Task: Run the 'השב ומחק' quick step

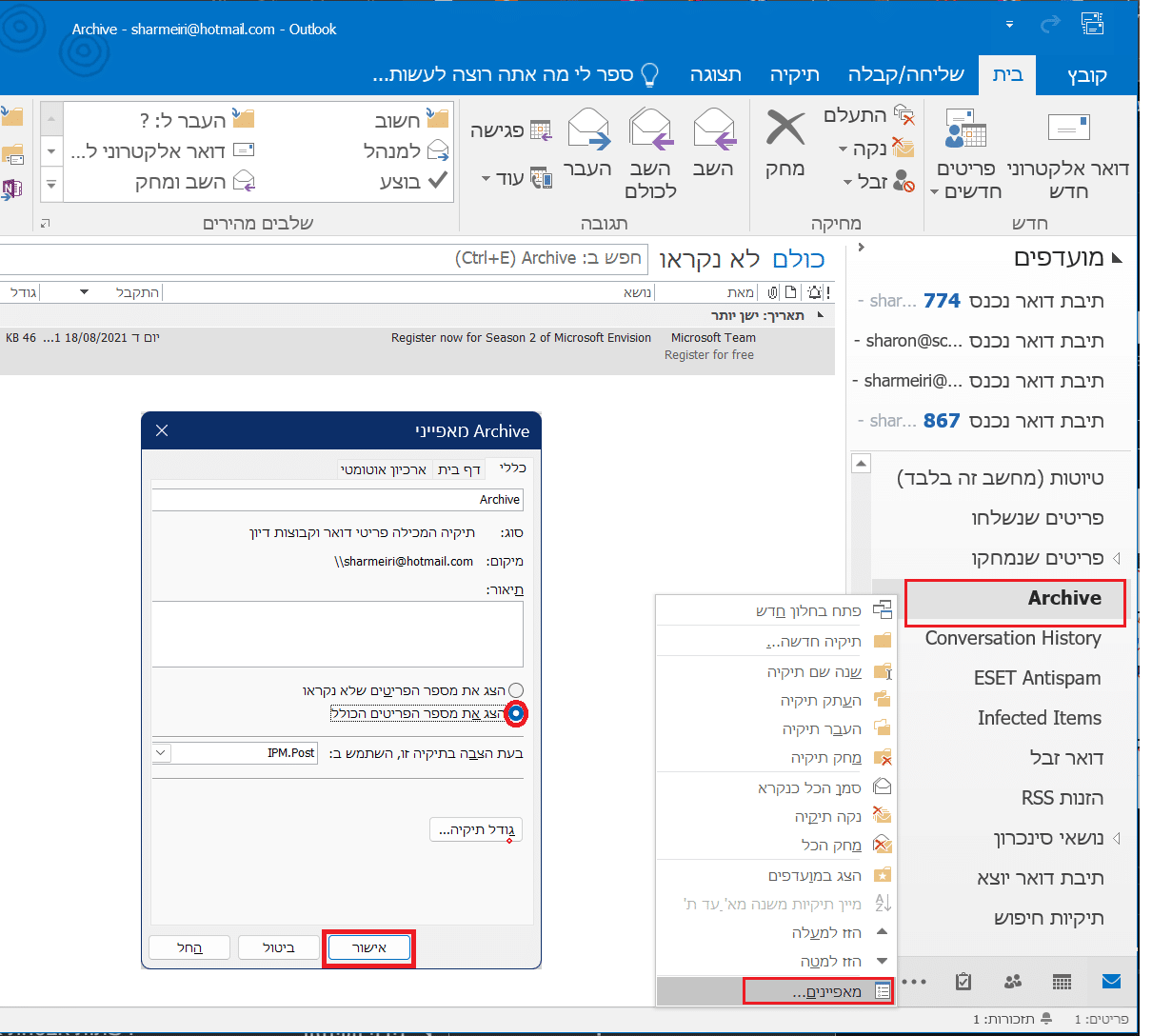Action: pos(194,181)
